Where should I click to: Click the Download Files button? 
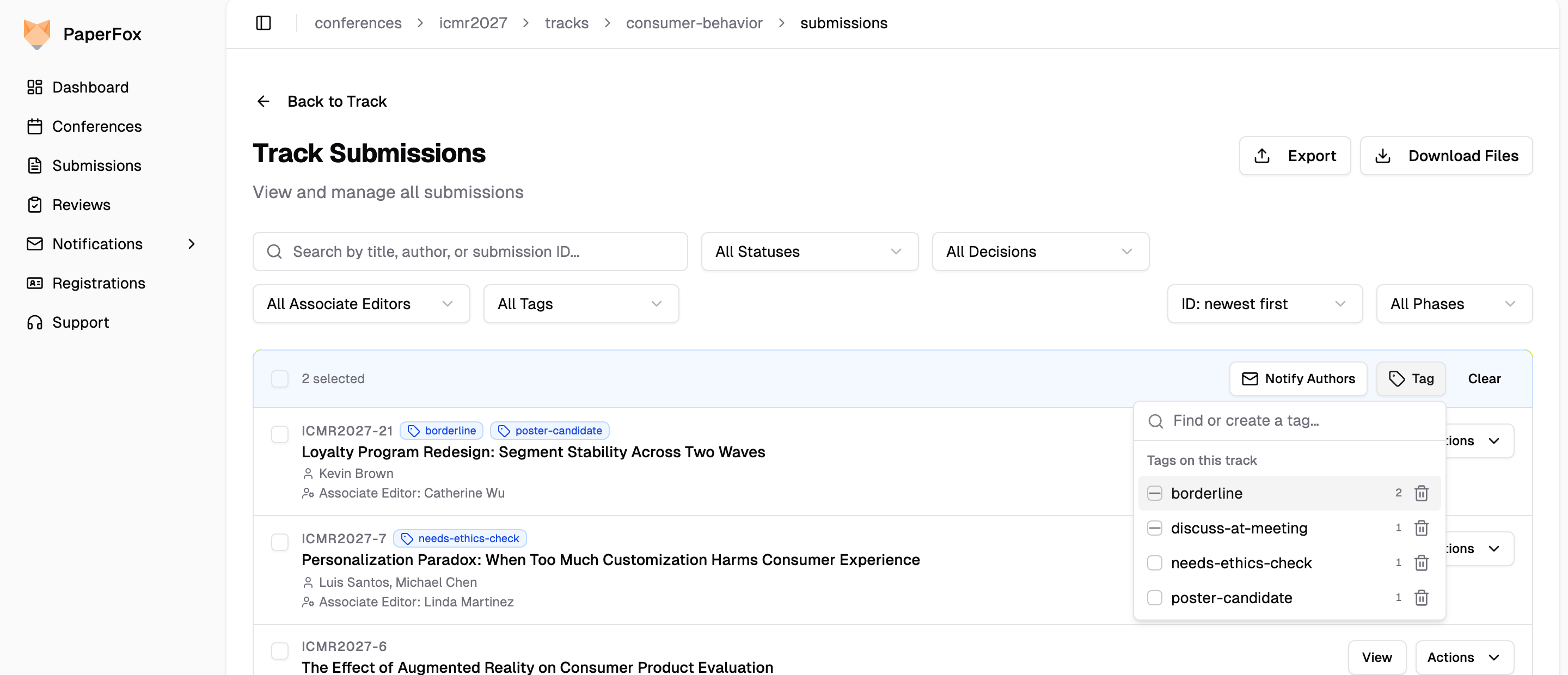click(x=1445, y=156)
